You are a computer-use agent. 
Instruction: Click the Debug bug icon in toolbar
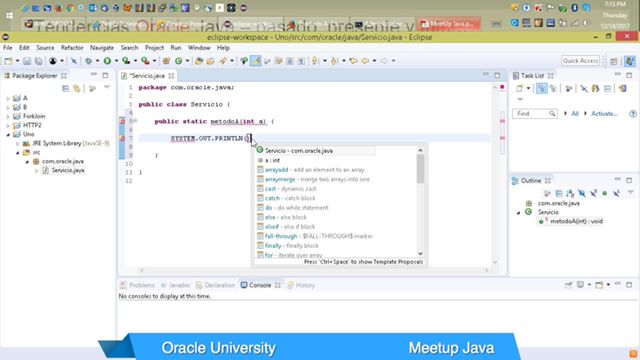coord(88,61)
